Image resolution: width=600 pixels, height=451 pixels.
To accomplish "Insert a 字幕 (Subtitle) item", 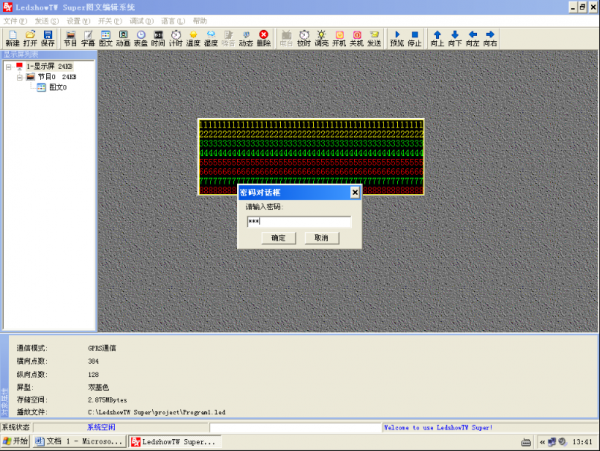I will tap(88, 38).
